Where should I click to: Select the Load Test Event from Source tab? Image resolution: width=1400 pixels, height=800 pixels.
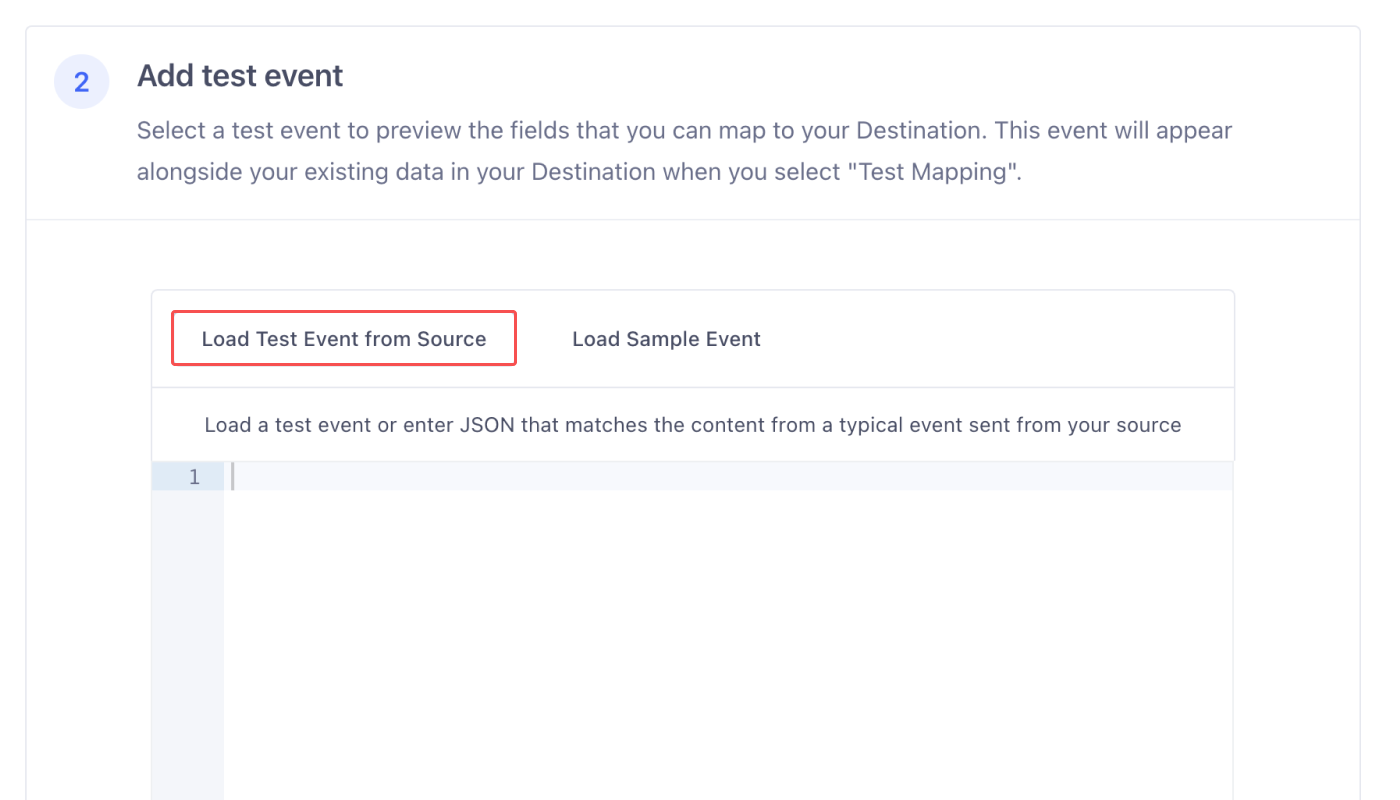click(x=344, y=339)
